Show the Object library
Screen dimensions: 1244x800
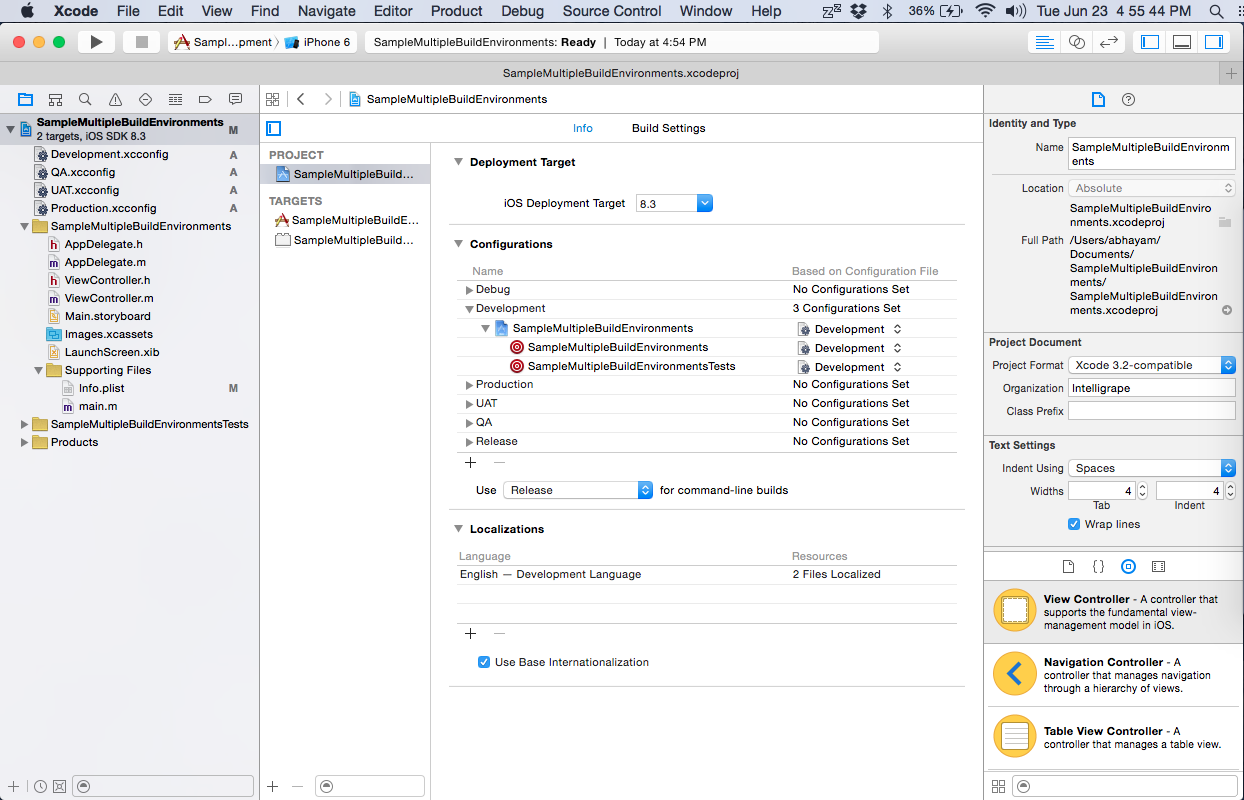(1128, 566)
